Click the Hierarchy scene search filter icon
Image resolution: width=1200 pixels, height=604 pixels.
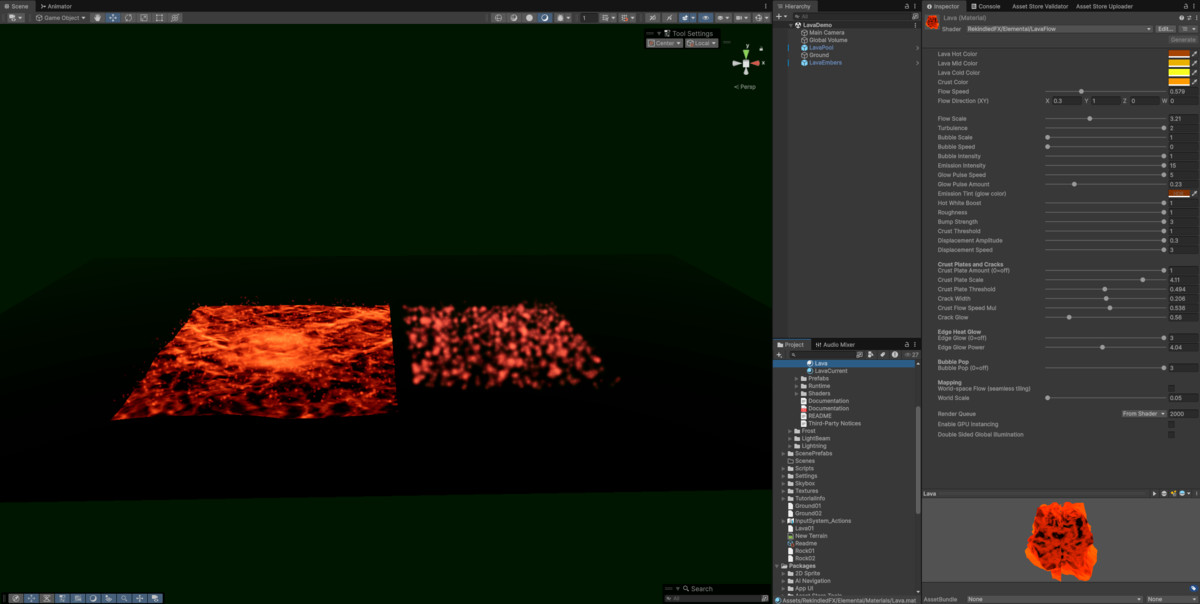pyautogui.click(x=915, y=16)
